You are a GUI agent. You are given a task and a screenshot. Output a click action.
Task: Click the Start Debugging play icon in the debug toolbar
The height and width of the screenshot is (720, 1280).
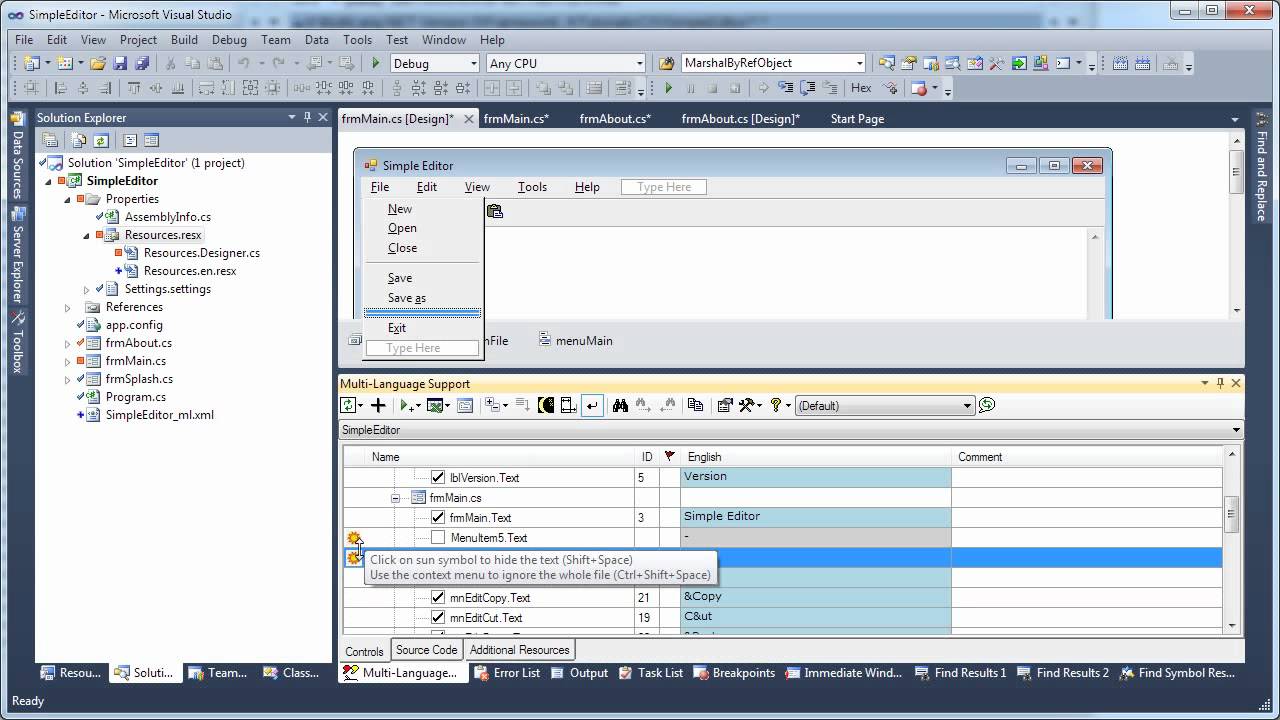click(x=669, y=88)
